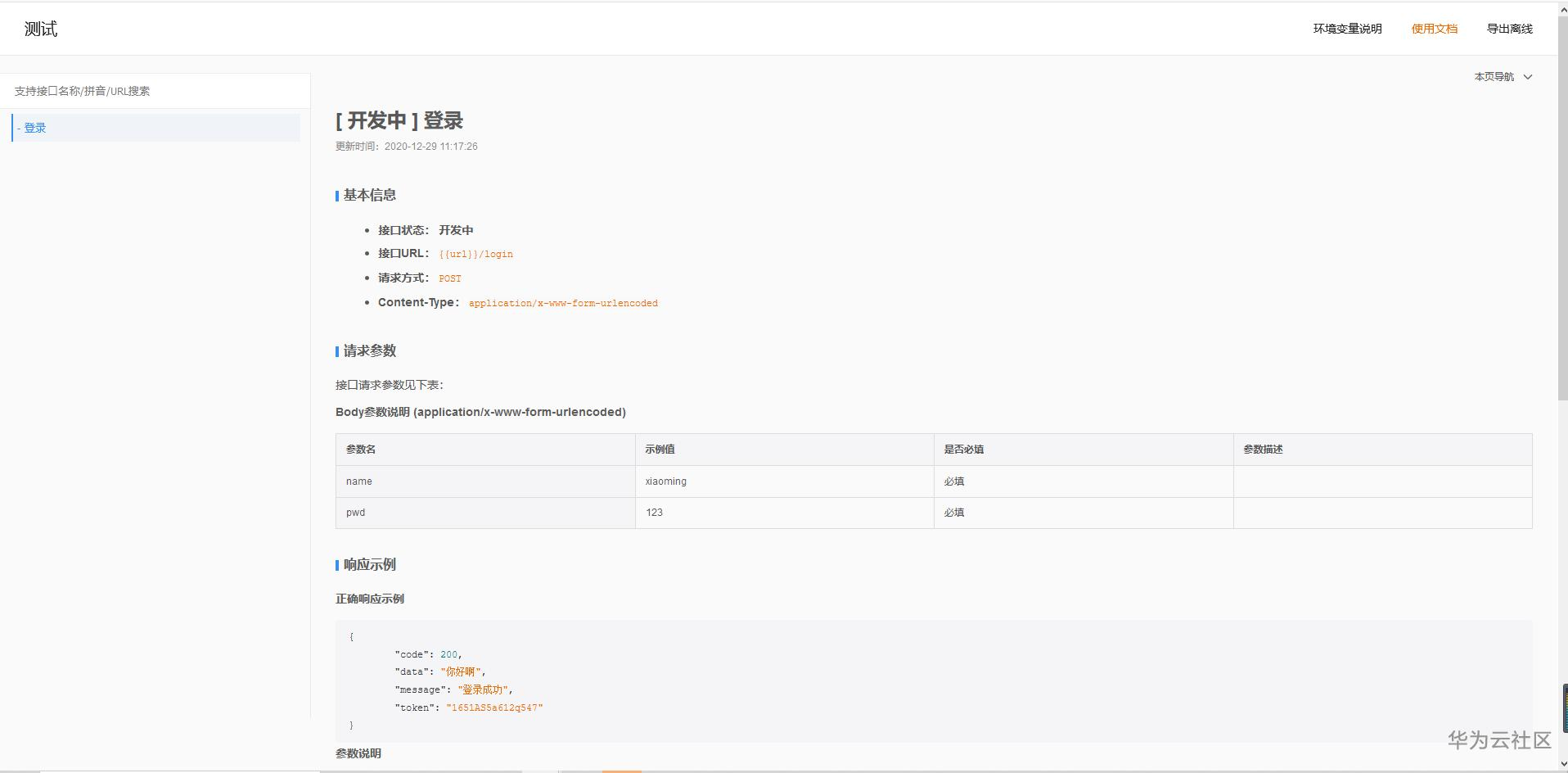Click the 基本信息 section heading

(x=369, y=195)
